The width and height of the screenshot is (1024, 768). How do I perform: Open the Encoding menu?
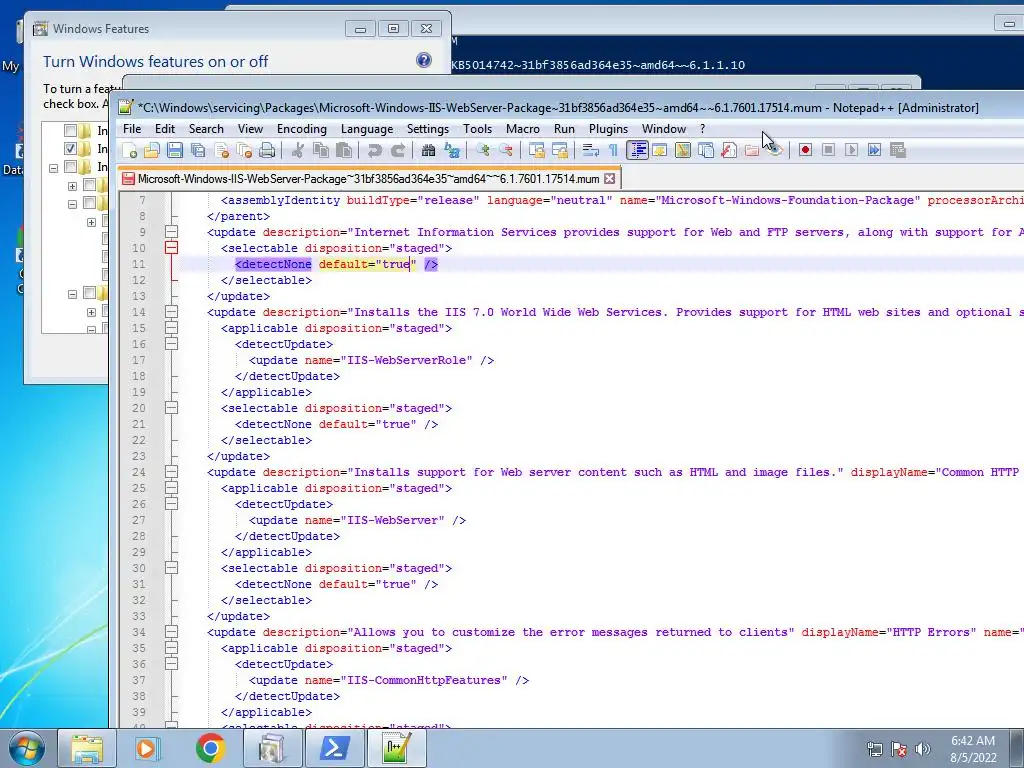pyautogui.click(x=302, y=129)
